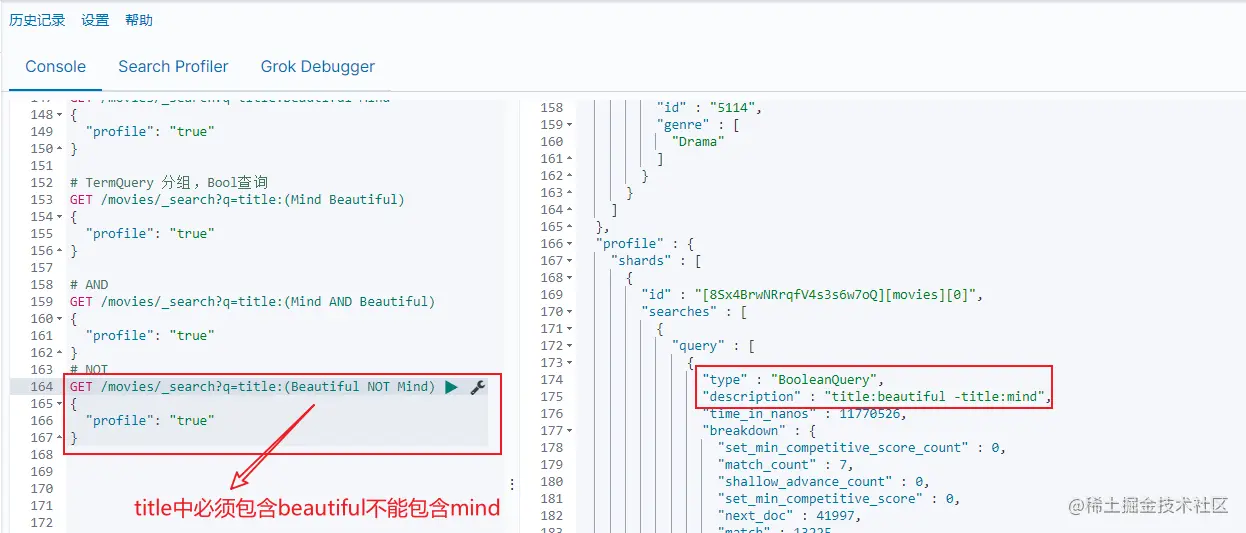
Task: Open 帮助 help menu
Action: click(139, 20)
